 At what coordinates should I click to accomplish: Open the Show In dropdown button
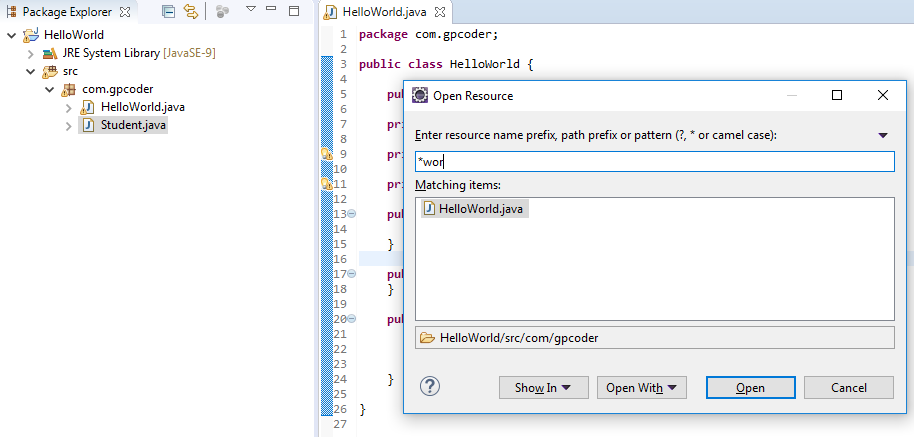(x=543, y=388)
